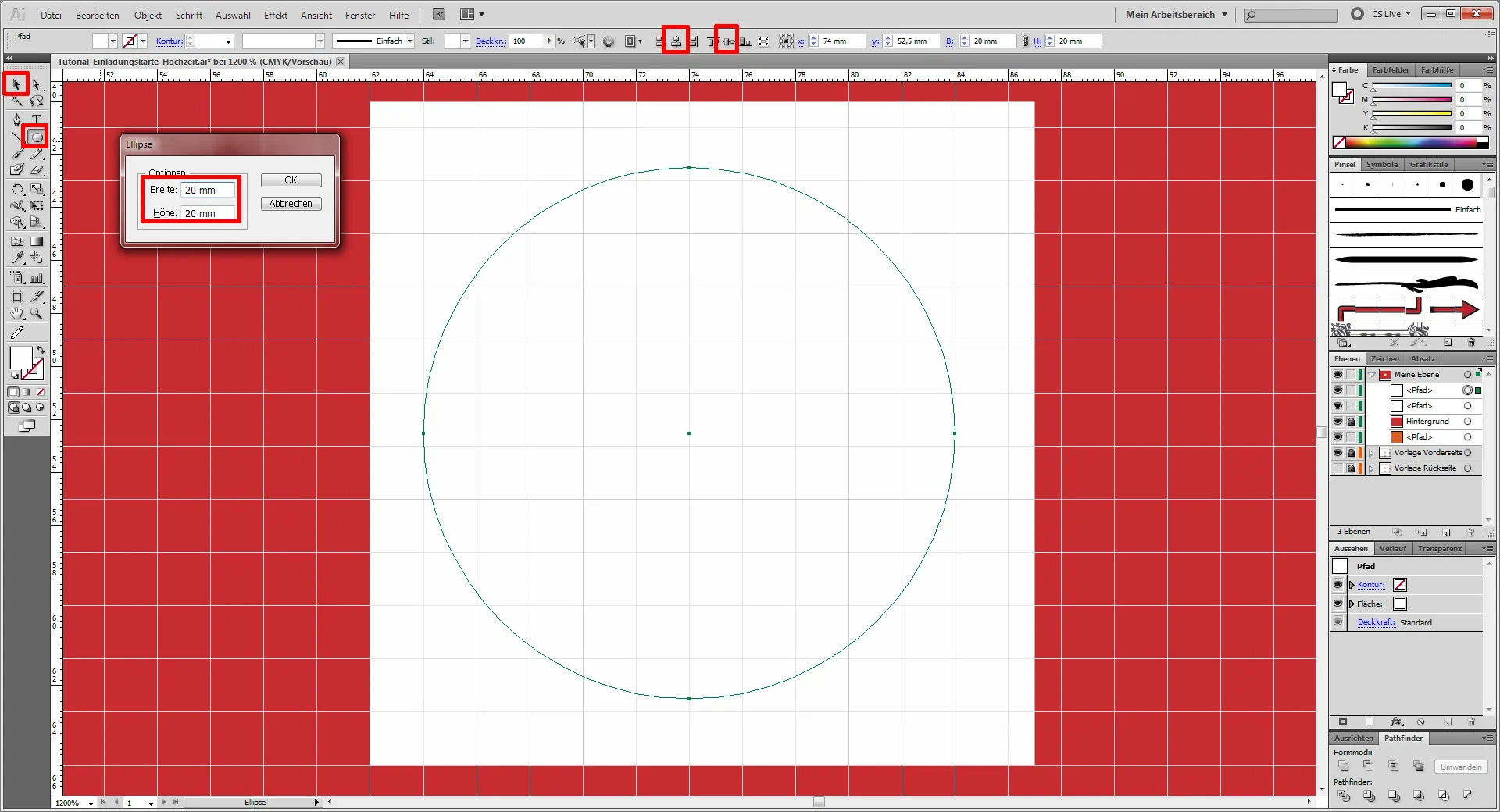Image resolution: width=1500 pixels, height=812 pixels.
Task: Open the Mein Arbeitsbereich workspace dropdown
Action: (x=1177, y=14)
